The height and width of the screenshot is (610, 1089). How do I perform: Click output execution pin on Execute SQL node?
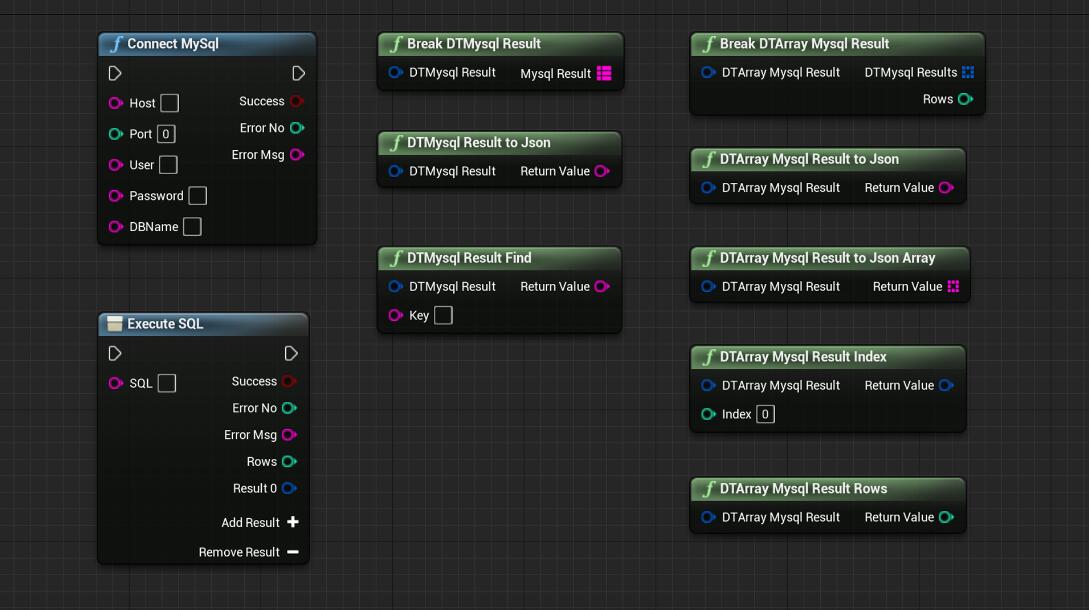coord(291,353)
